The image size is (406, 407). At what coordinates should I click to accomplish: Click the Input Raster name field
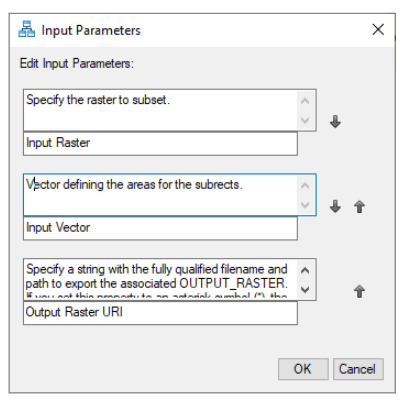(160, 143)
